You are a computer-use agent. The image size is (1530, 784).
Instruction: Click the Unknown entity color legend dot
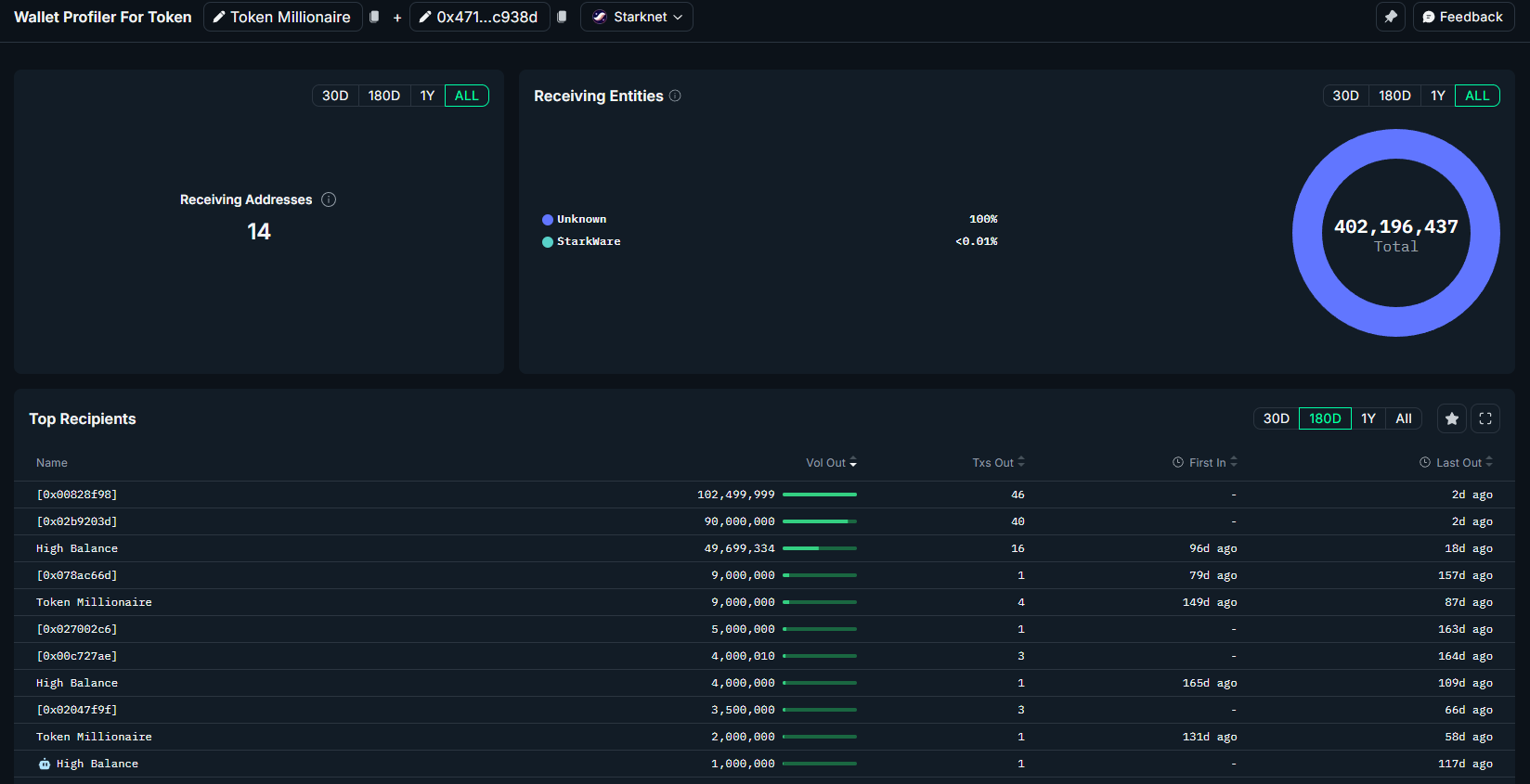point(548,220)
